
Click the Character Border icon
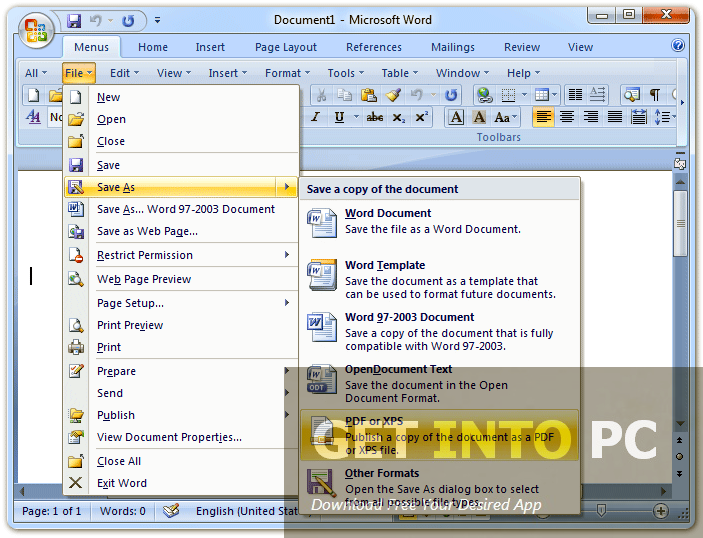click(456, 117)
